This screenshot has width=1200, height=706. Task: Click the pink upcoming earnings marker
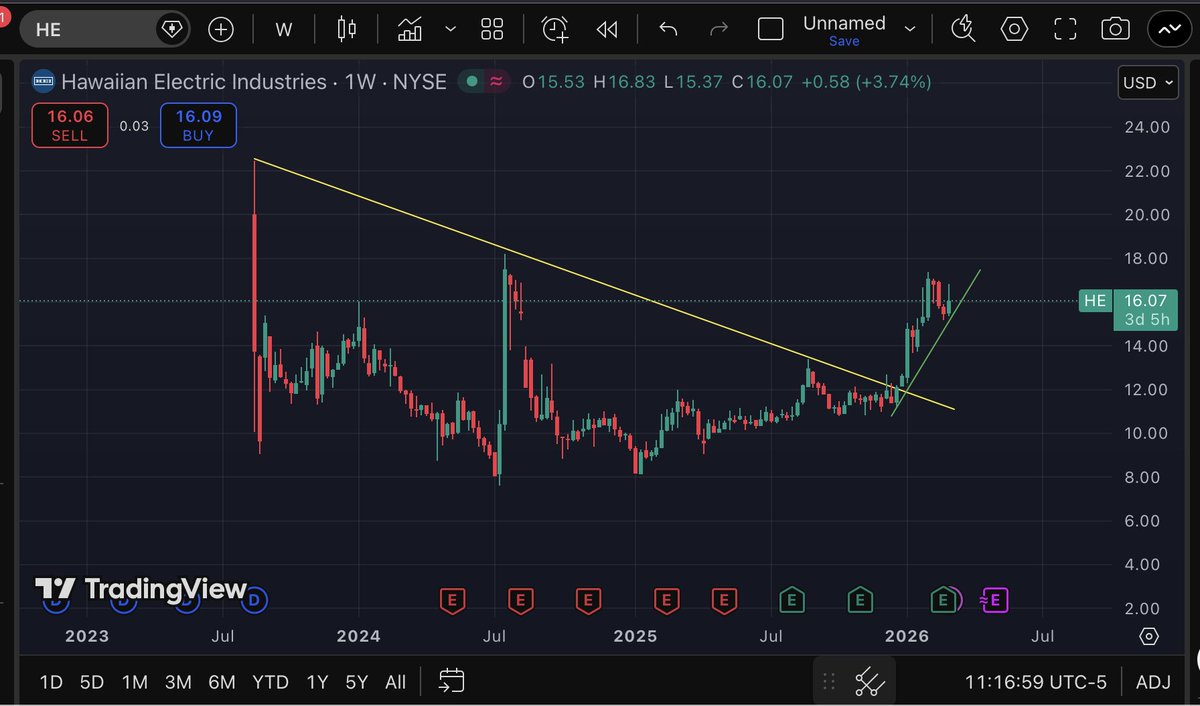point(995,600)
